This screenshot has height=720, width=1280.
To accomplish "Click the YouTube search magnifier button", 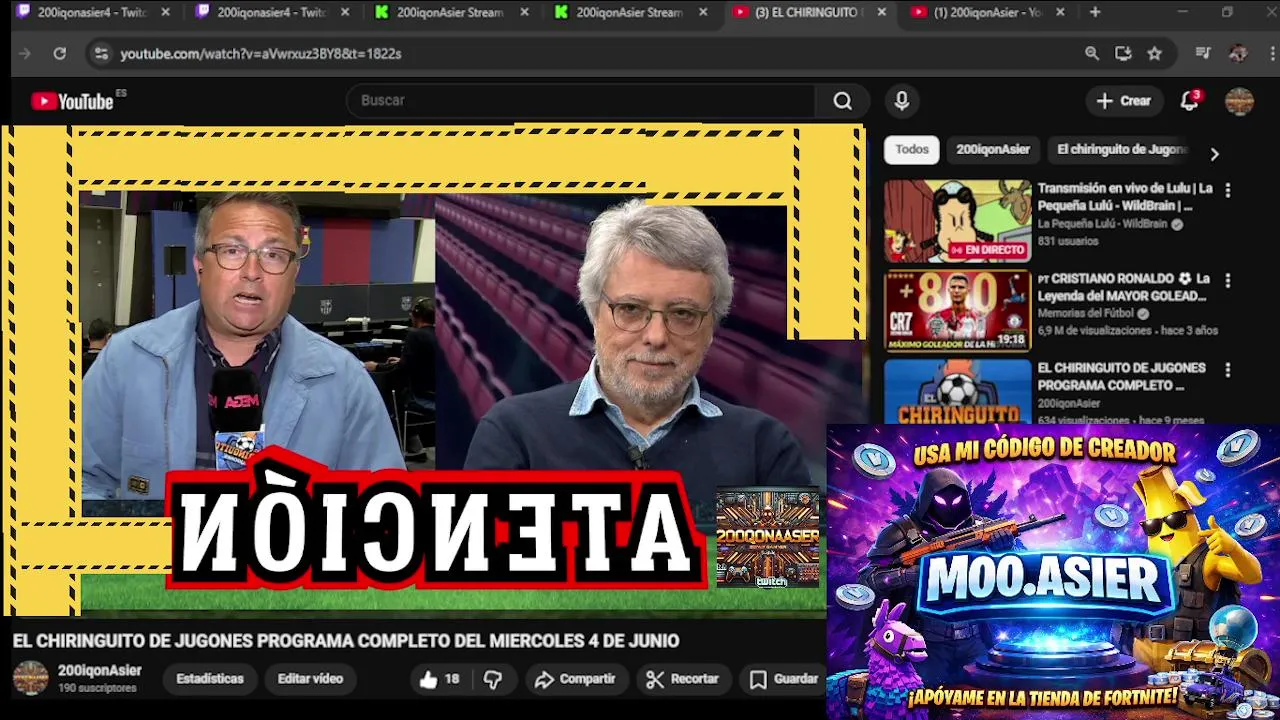I will (x=843, y=101).
